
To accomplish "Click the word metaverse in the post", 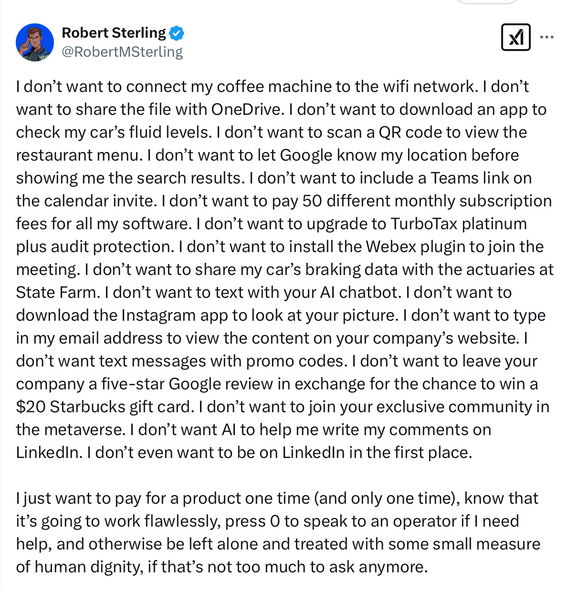I will pos(85,430).
